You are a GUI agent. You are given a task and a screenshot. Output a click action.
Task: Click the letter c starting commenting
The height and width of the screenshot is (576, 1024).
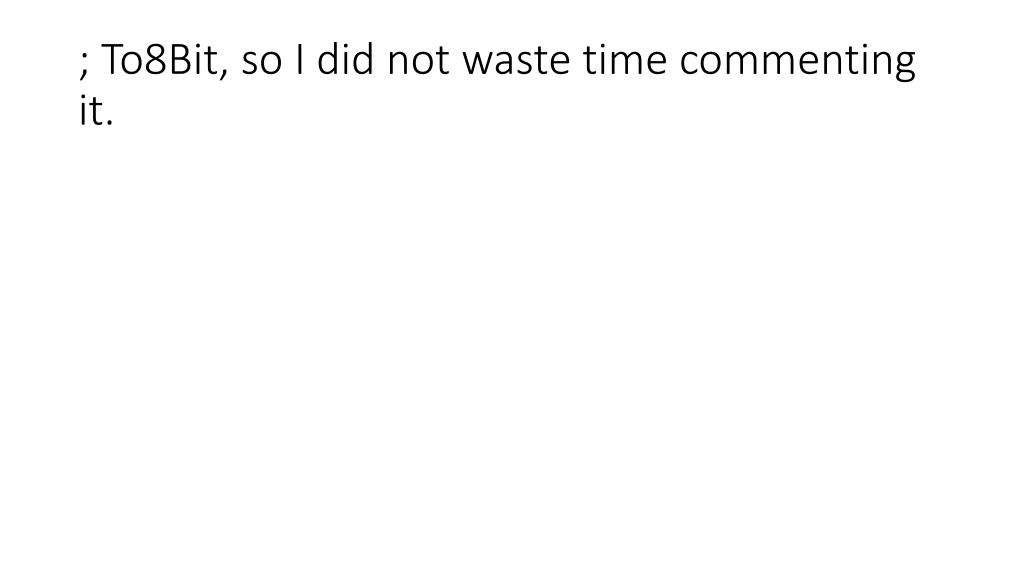coord(691,63)
